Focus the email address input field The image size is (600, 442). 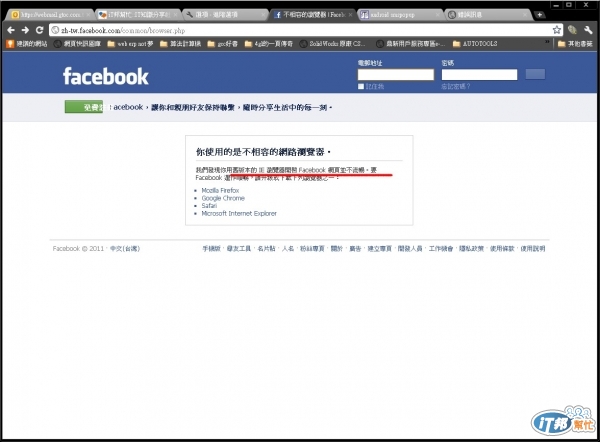396,75
